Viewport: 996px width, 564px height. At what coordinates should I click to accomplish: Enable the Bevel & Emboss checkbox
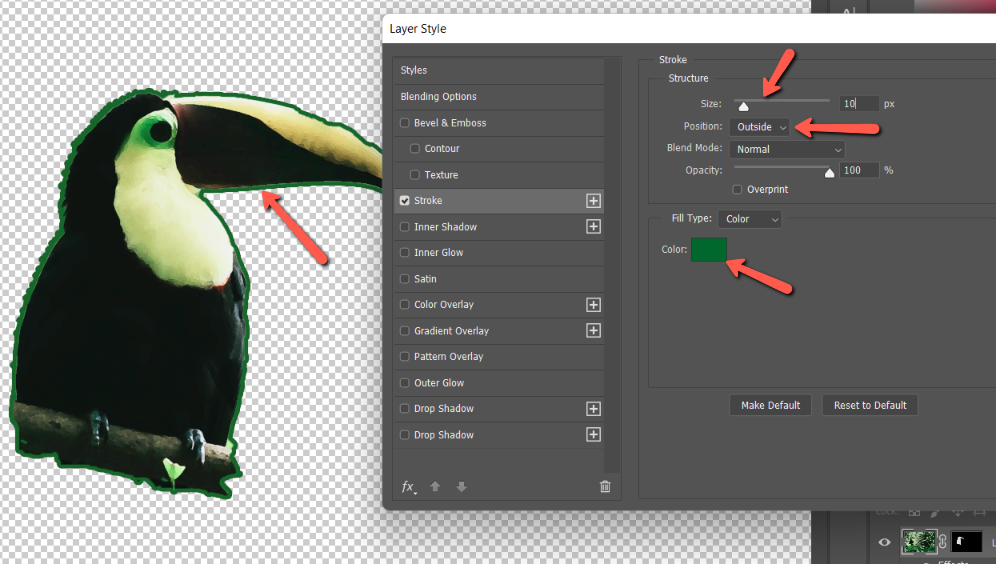(405, 123)
